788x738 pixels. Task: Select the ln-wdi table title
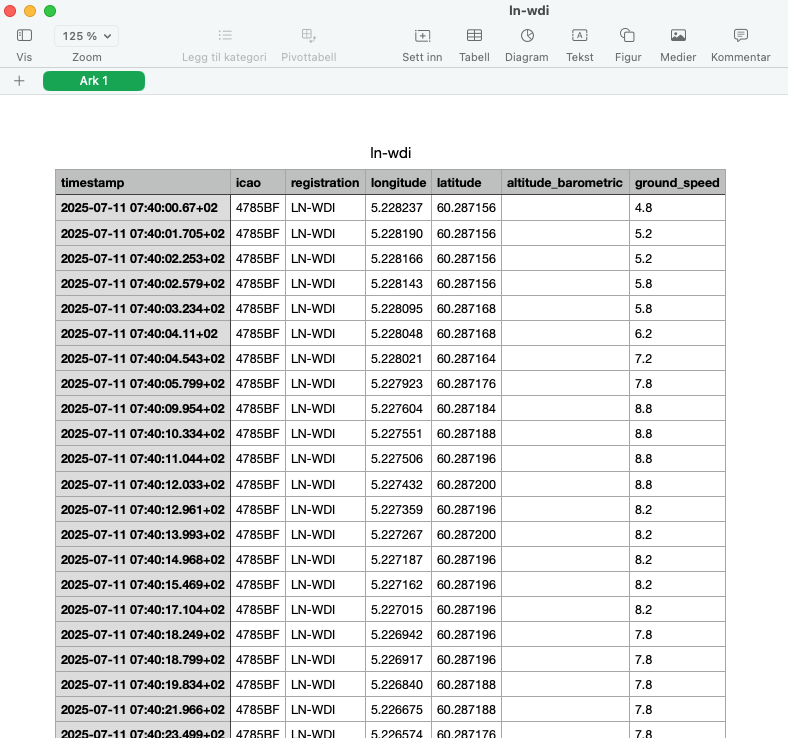point(390,153)
